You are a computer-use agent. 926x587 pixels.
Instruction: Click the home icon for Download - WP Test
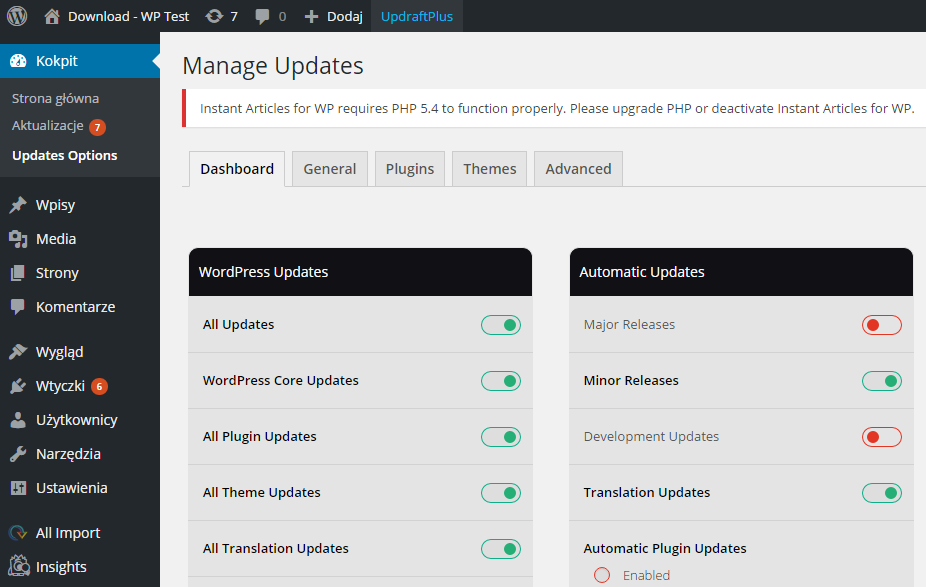click(52, 16)
